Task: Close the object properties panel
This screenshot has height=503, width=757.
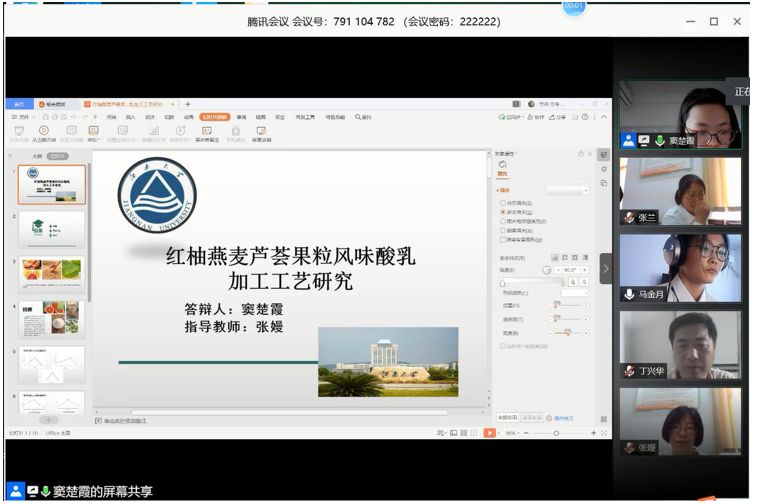Action: click(x=590, y=154)
